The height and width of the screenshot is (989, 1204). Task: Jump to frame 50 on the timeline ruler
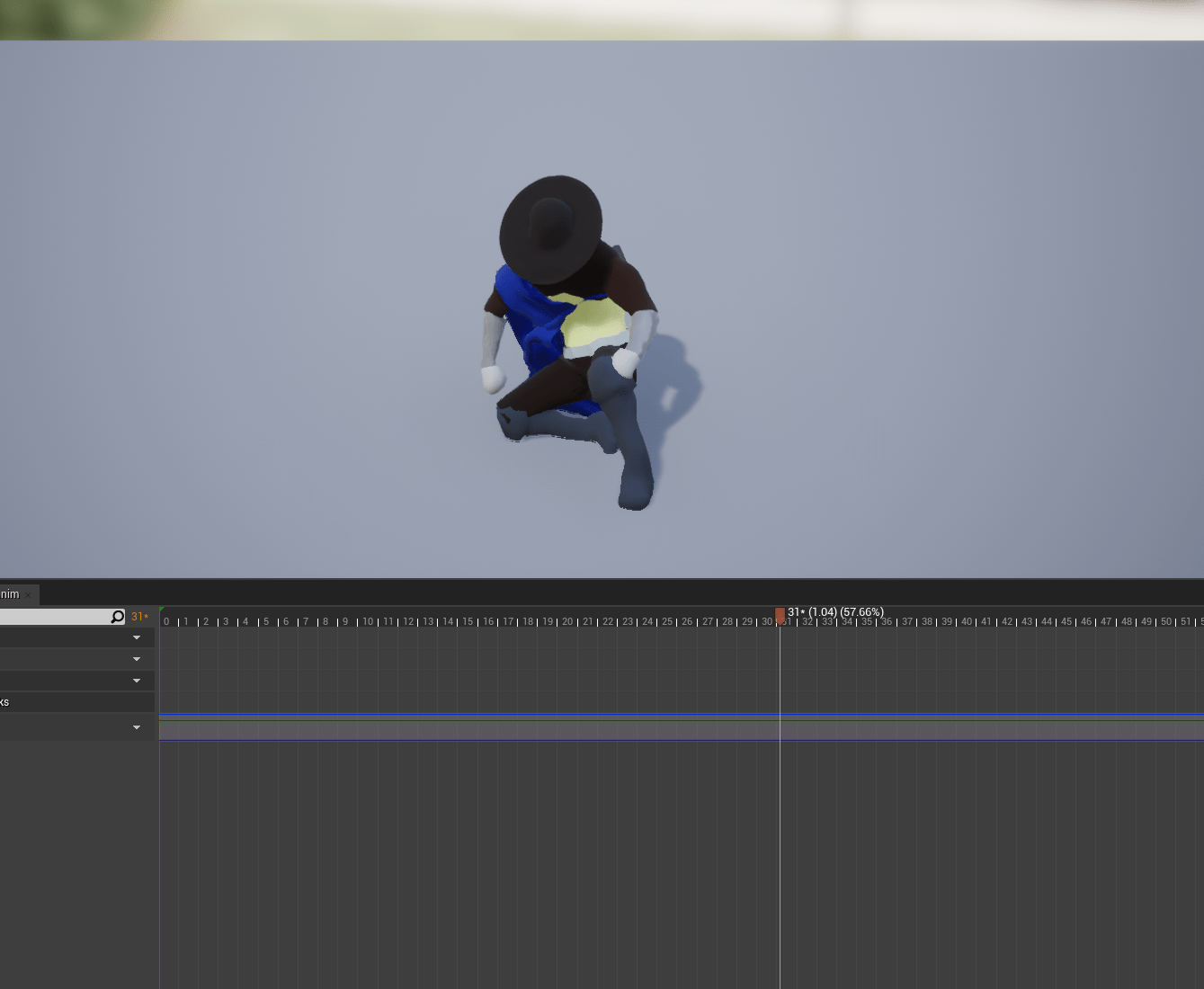coord(1166,621)
